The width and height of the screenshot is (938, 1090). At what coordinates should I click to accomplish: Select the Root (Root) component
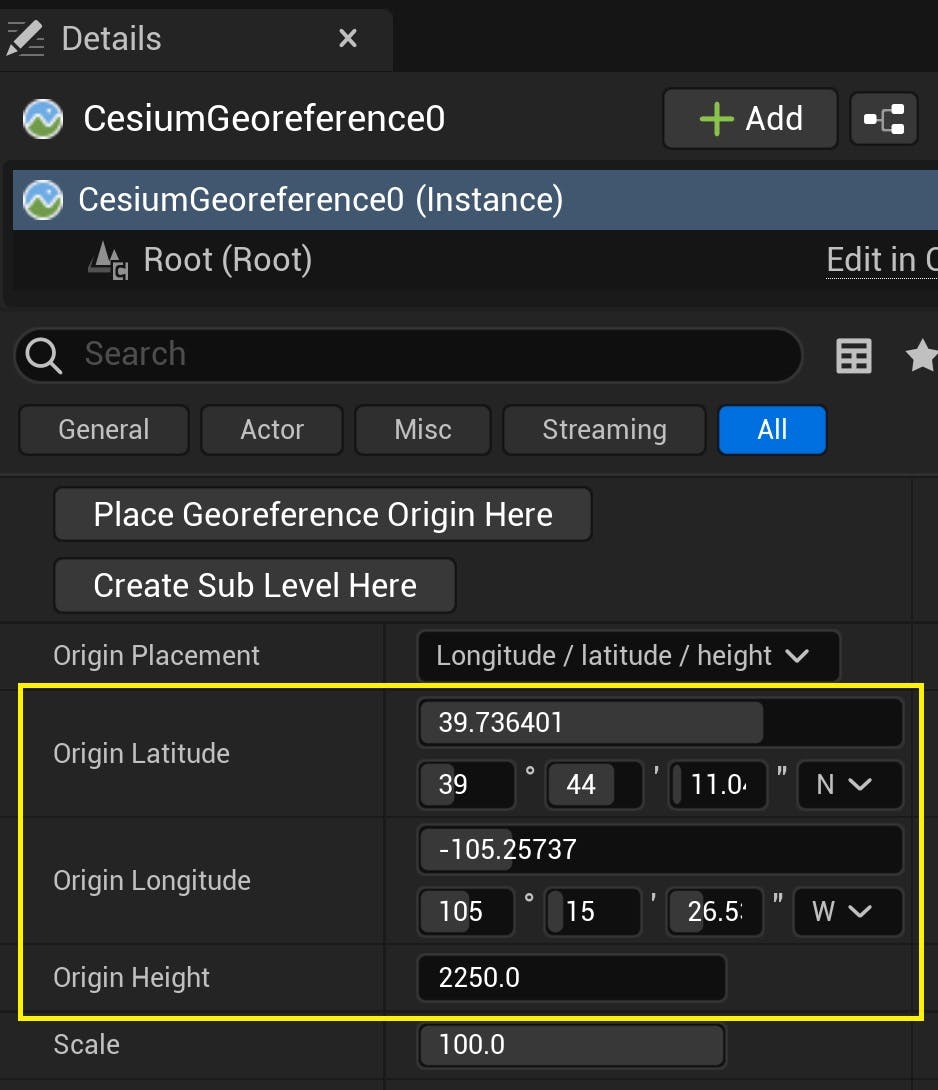pos(227,260)
